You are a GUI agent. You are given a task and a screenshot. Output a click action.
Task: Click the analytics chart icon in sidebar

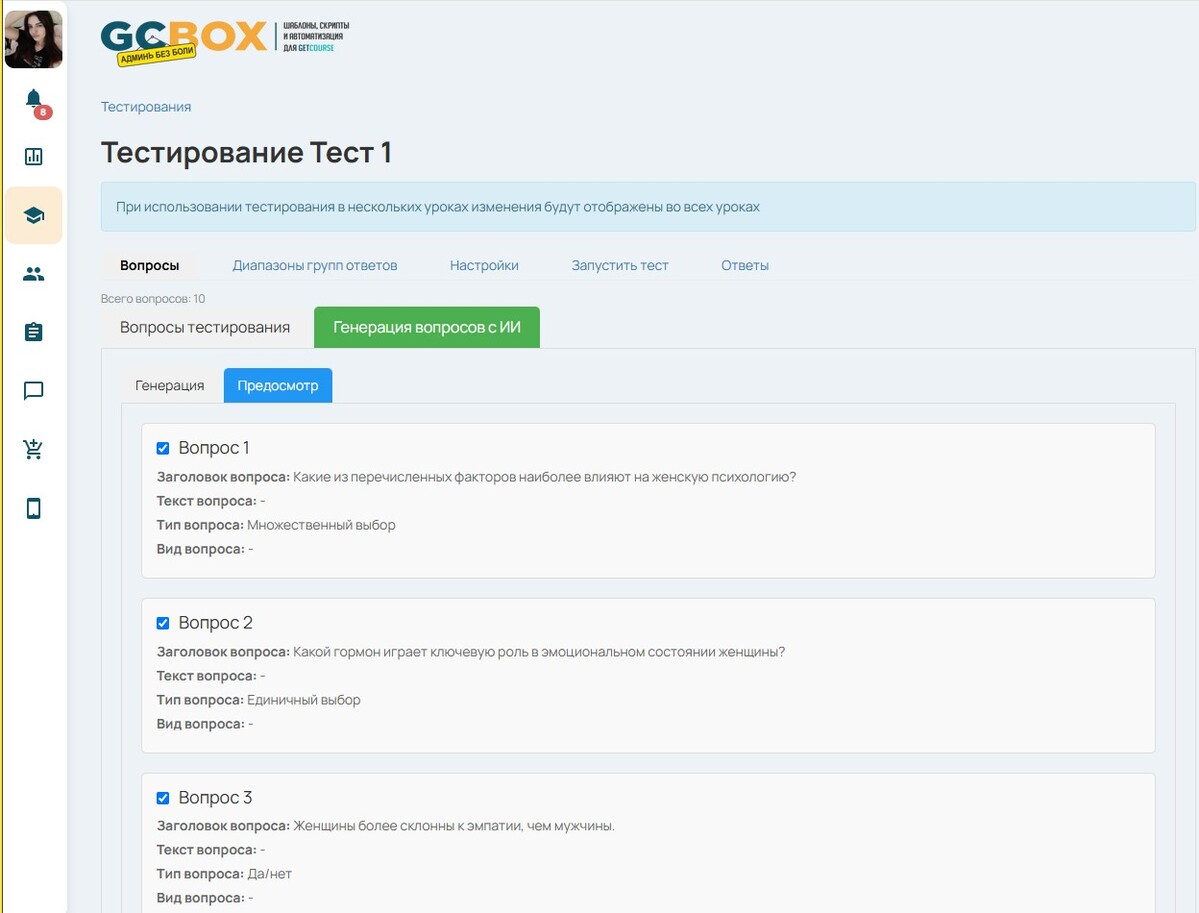[33, 157]
